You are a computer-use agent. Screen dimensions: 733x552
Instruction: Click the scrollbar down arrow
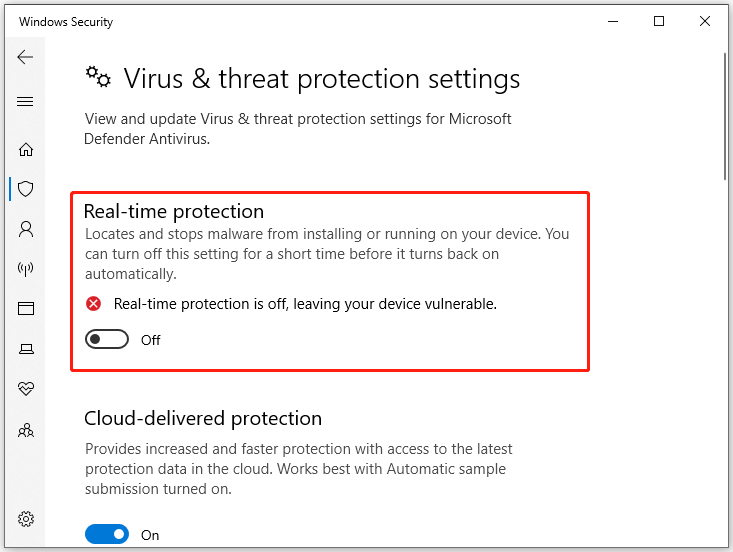pyautogui.click(x=725, y=544)
